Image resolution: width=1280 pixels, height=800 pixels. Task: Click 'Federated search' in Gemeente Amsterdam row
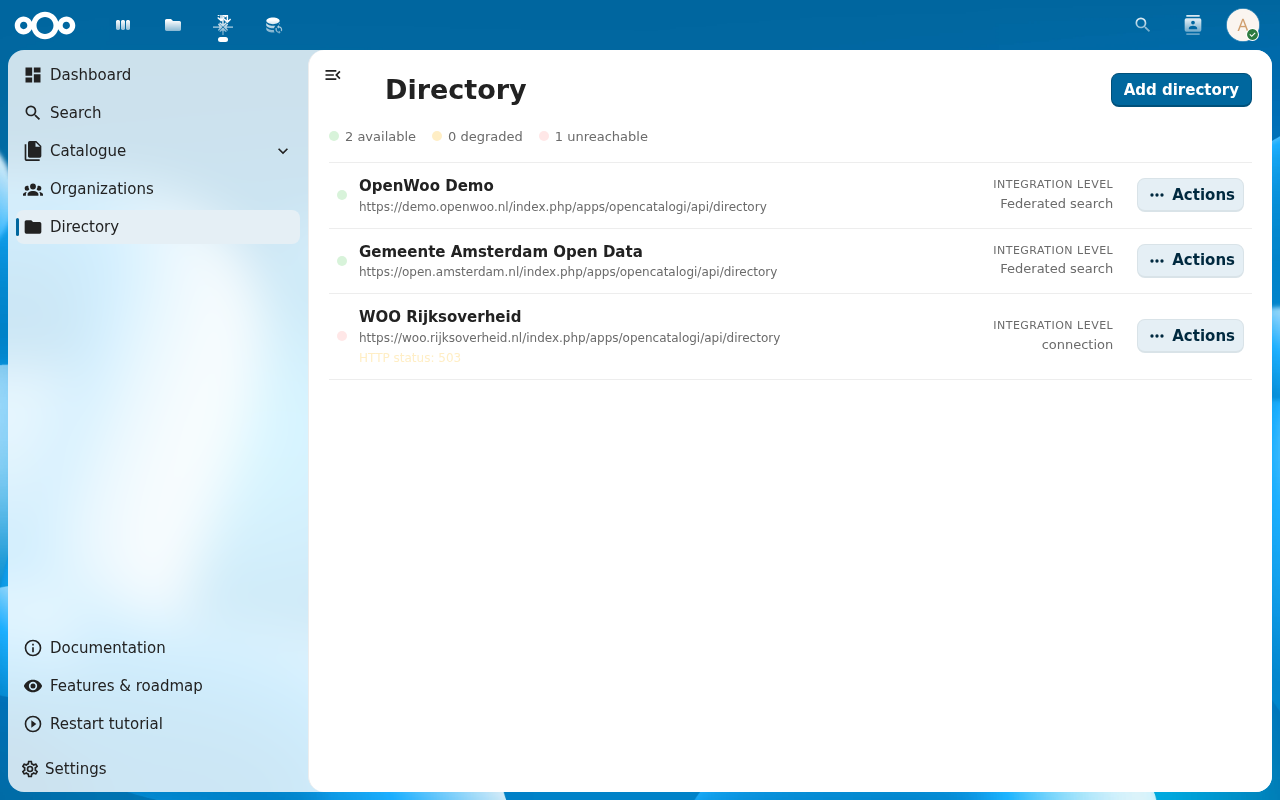coord(1056,269)
